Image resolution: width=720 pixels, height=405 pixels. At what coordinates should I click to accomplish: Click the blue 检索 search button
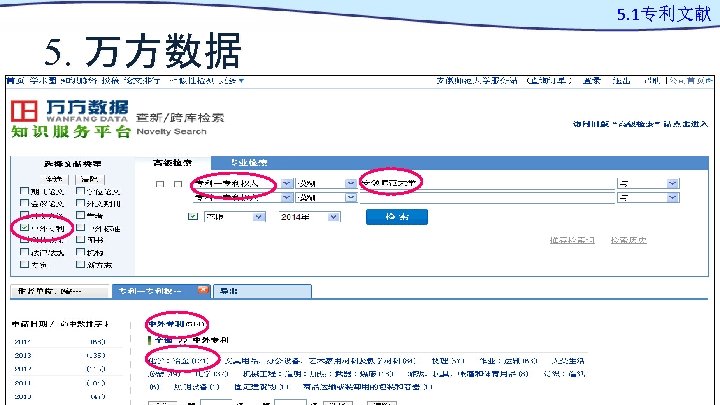(397, 217)
